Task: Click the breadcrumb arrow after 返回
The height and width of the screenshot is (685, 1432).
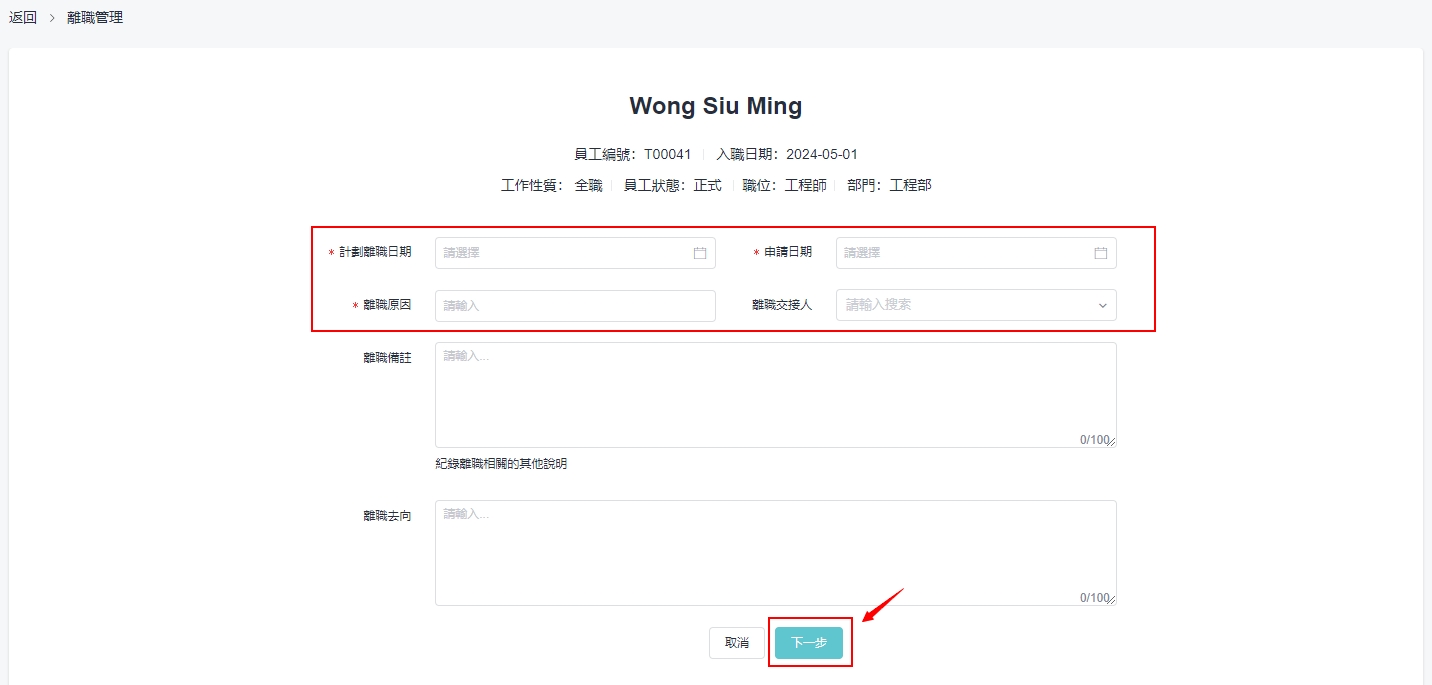Action: click(52, 18)
